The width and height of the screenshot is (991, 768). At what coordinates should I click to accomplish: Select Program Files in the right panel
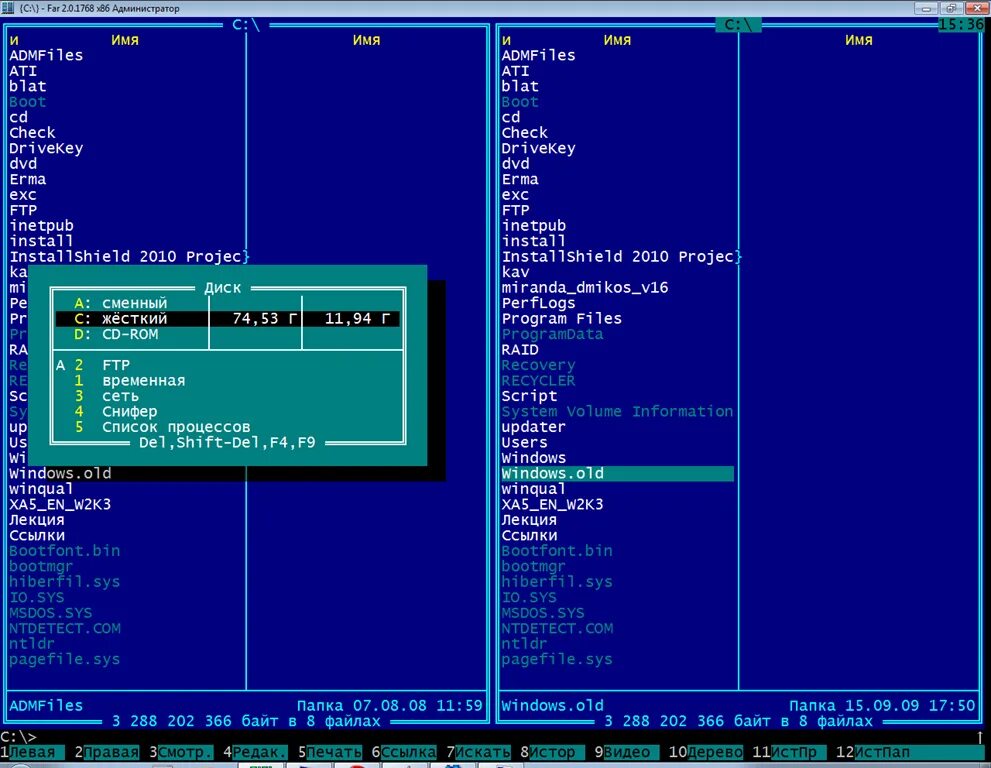[x=562, y=319]
